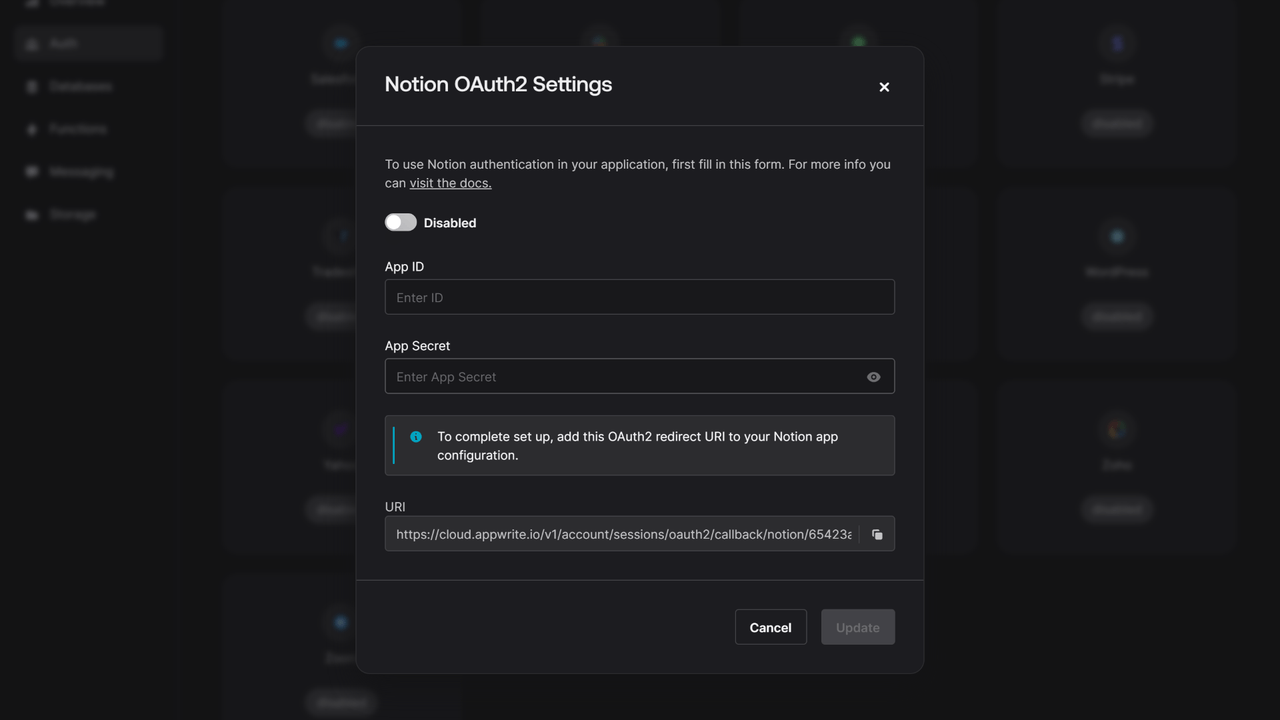Click the 'App ID' label
Image resolution: width=1280 pixels, height=720 pixels.
(x=404, y=267)
